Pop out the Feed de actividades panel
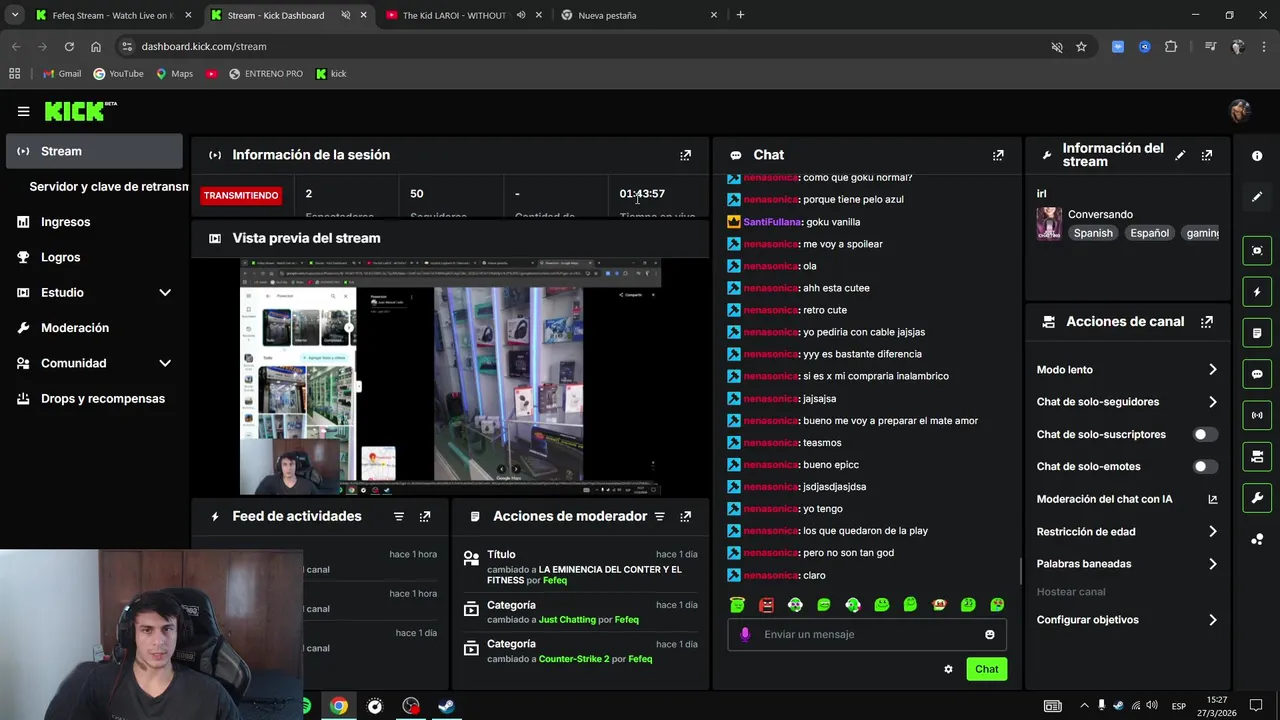Viewport: 1280px width, 720px height. click(x=425, y=516)
